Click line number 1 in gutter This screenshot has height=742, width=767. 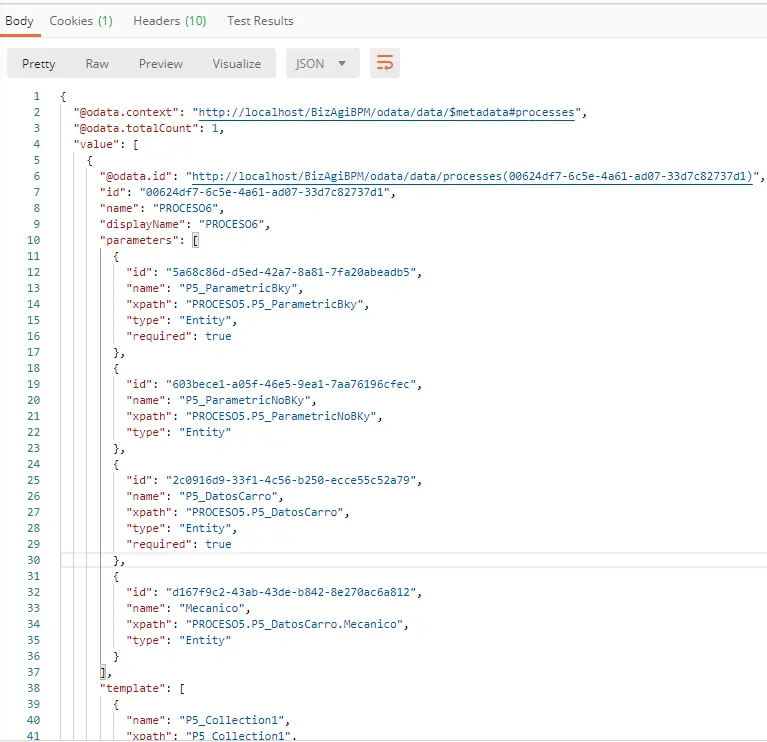click(37, 96)
